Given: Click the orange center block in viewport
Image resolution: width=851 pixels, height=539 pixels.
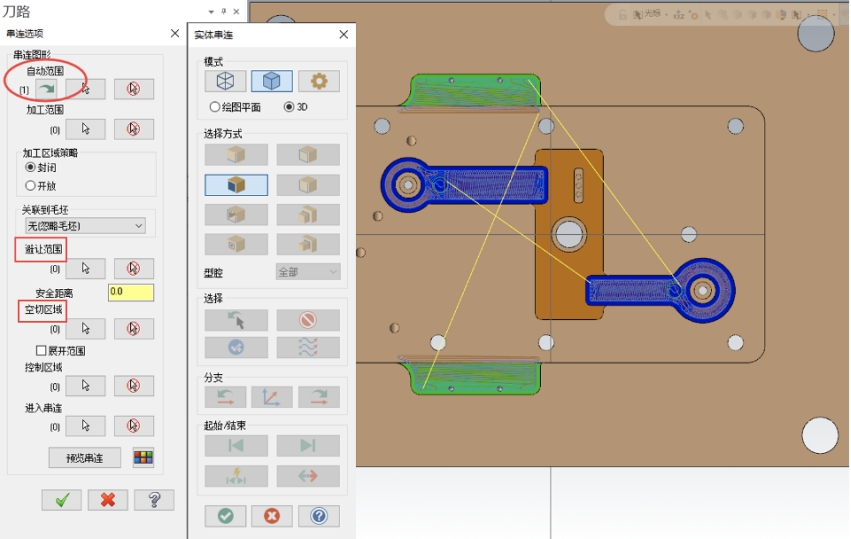Looking at the screenshot, I should point(569,233).
